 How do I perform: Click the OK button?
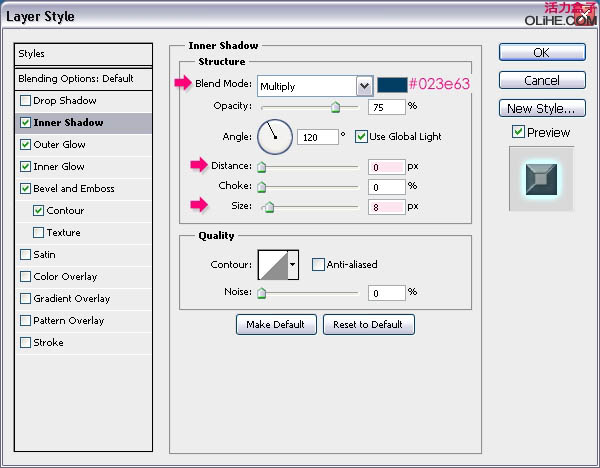542,52
